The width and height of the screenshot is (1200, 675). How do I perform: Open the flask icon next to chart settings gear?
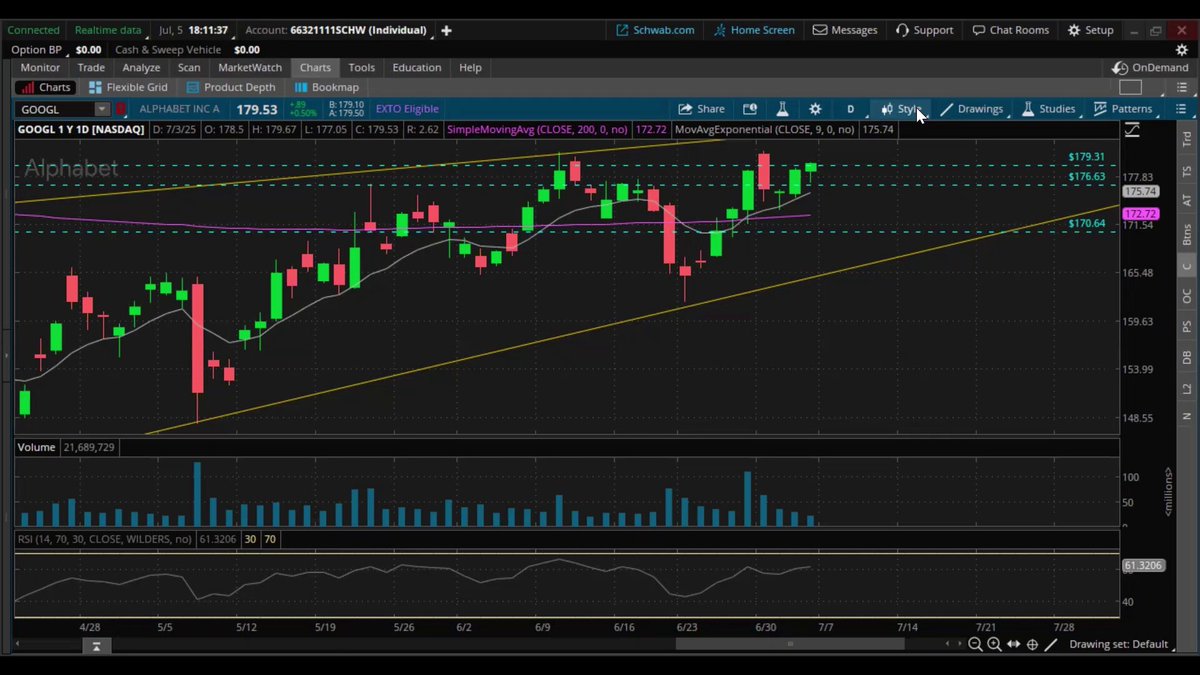coord(782,109)
